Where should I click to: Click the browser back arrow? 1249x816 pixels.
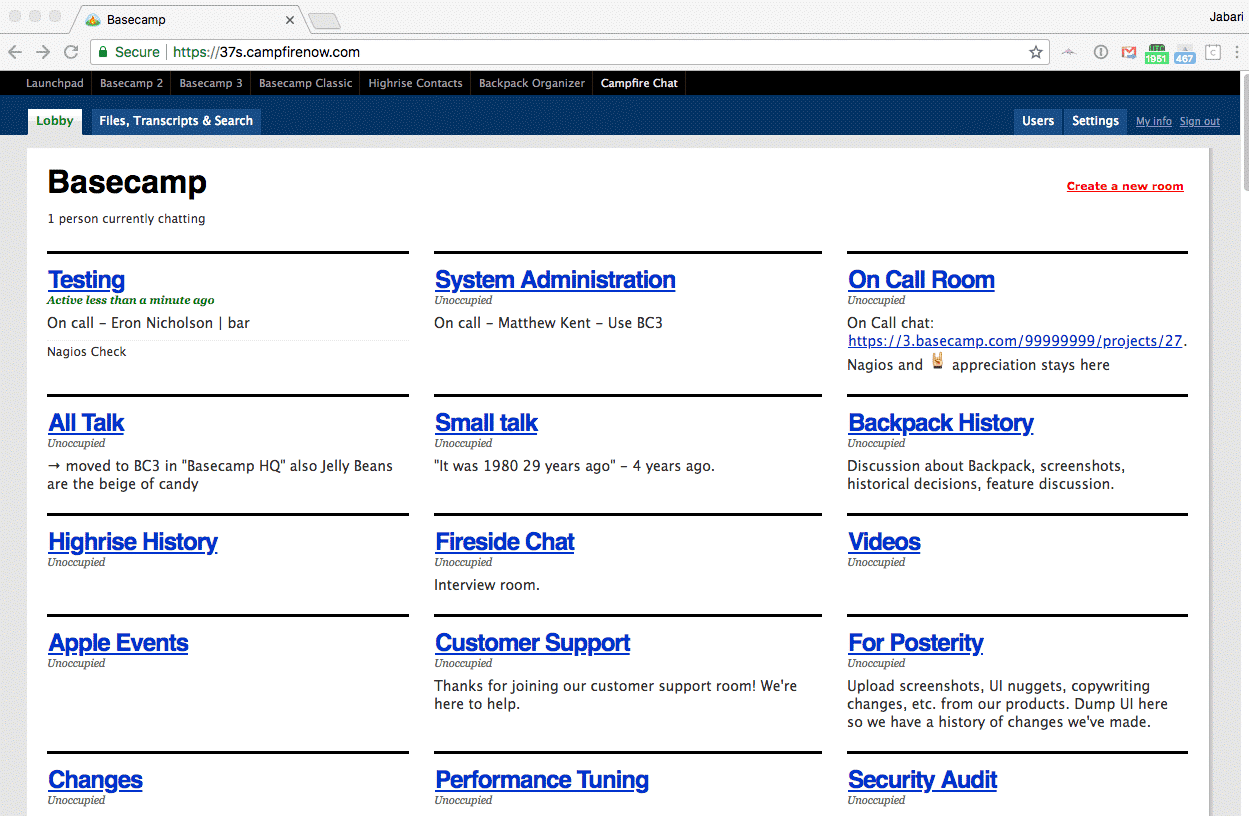click(x=15, y=52)
